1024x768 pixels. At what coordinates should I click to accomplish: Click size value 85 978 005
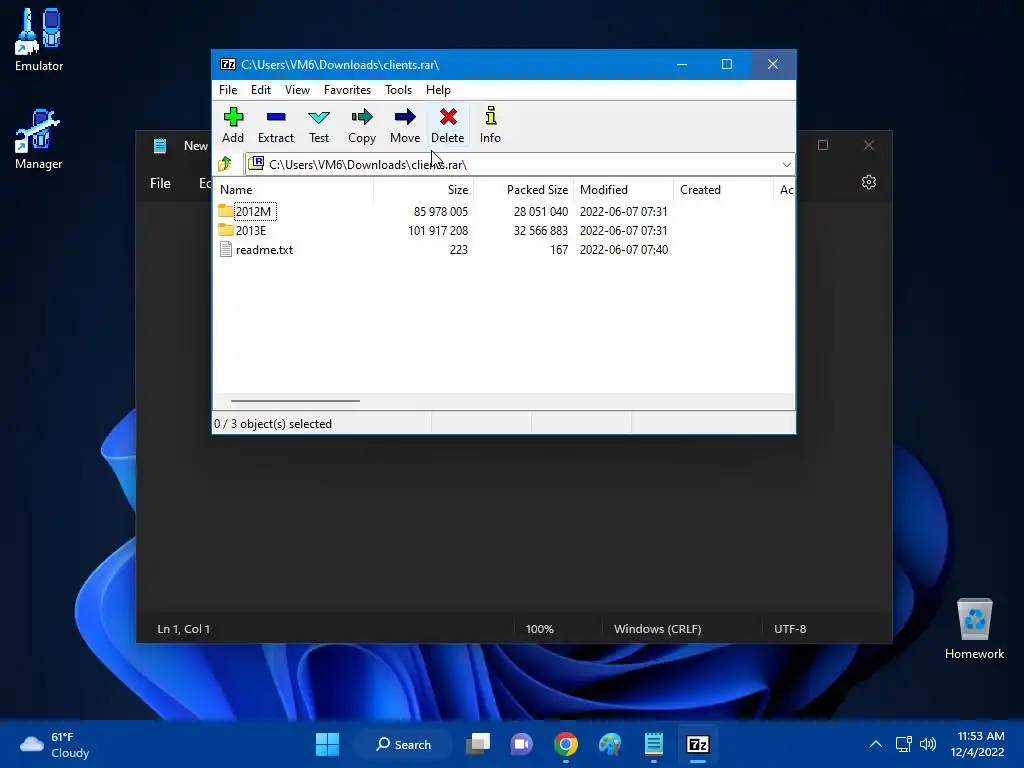click(x=441, y=212)
